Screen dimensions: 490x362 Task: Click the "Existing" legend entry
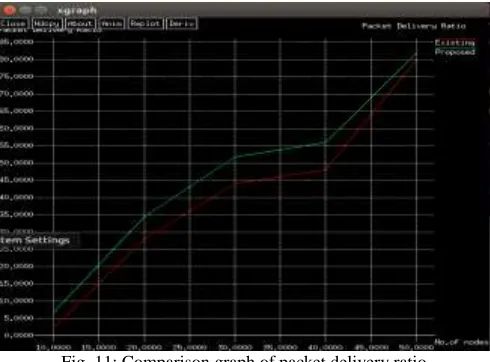click(x=455, y=43)
